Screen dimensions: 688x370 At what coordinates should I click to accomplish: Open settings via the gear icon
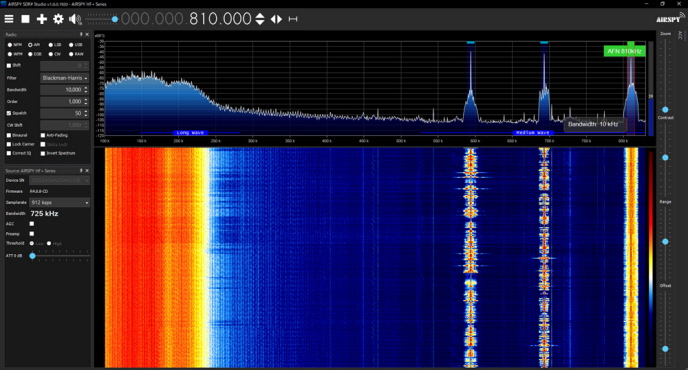click(58, 19)
